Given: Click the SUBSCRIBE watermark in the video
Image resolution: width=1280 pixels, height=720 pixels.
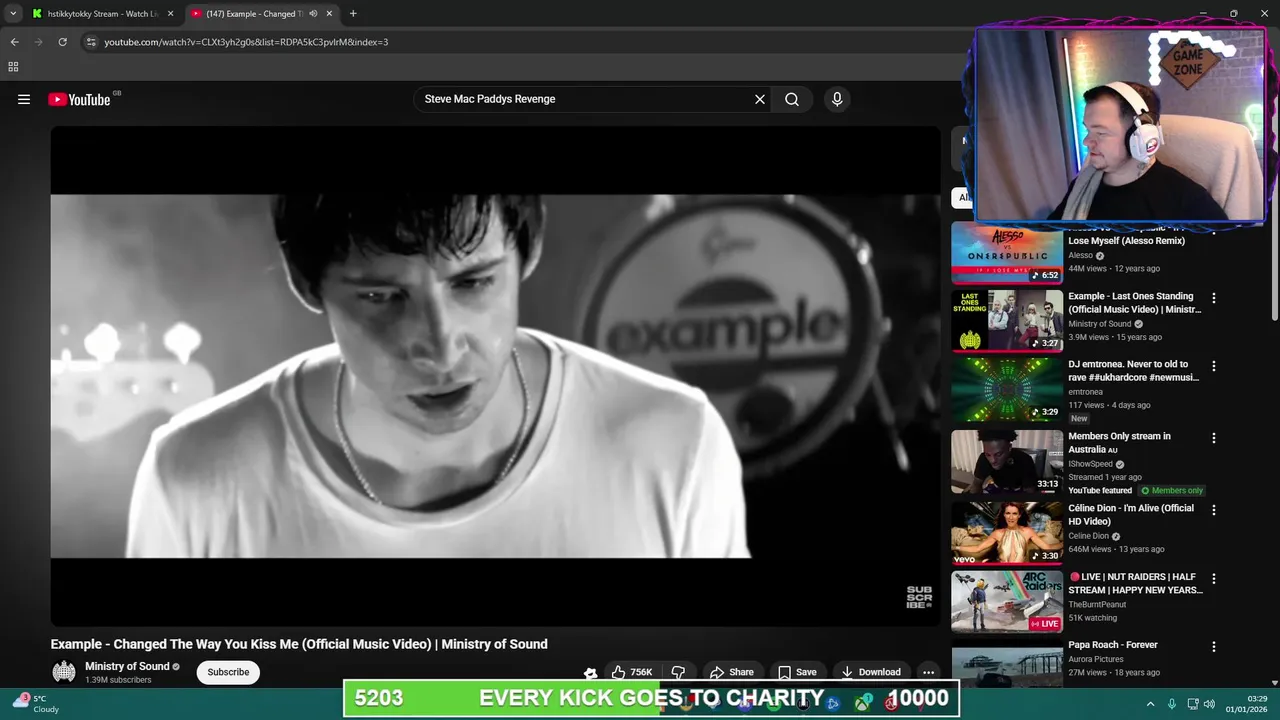Looking at the screenshot, I should [x=919, y=598].
